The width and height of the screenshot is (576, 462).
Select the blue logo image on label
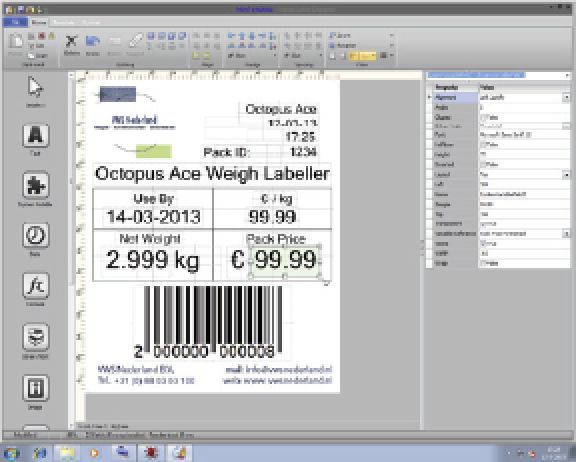[x=118, y=94]
